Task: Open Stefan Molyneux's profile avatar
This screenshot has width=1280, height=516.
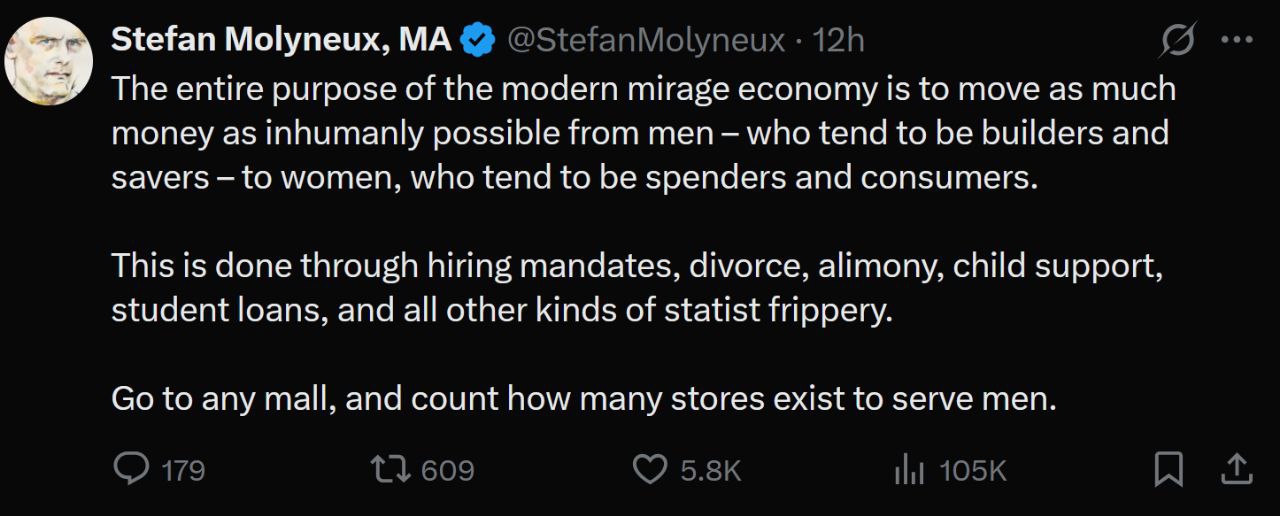Action: point(49,61)
